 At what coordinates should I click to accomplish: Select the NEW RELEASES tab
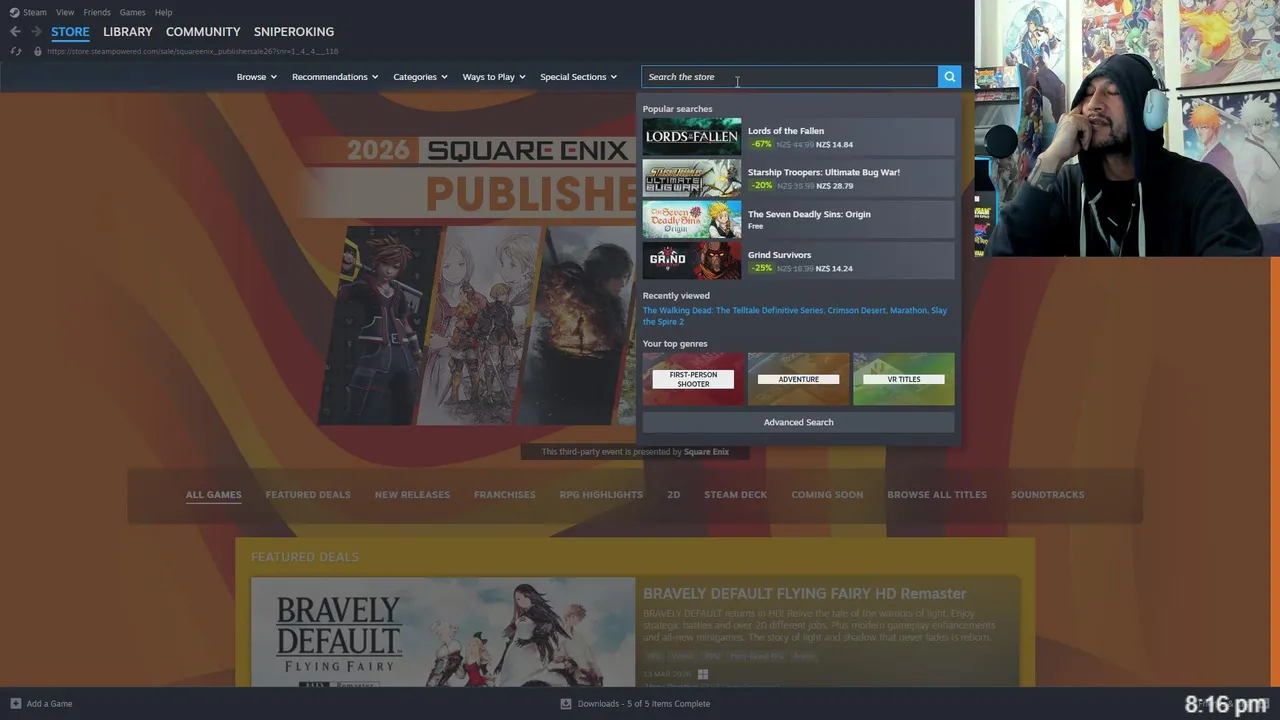tap(412, 494)
